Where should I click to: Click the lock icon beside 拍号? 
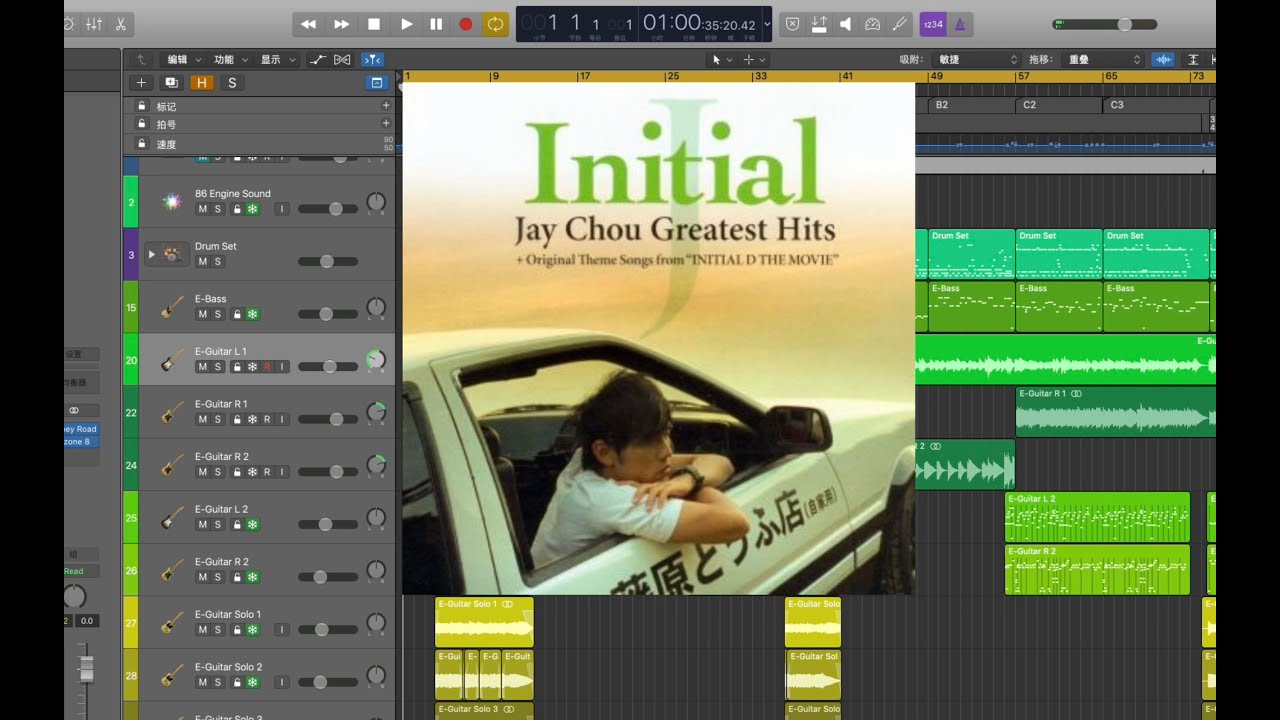(142, 124)
